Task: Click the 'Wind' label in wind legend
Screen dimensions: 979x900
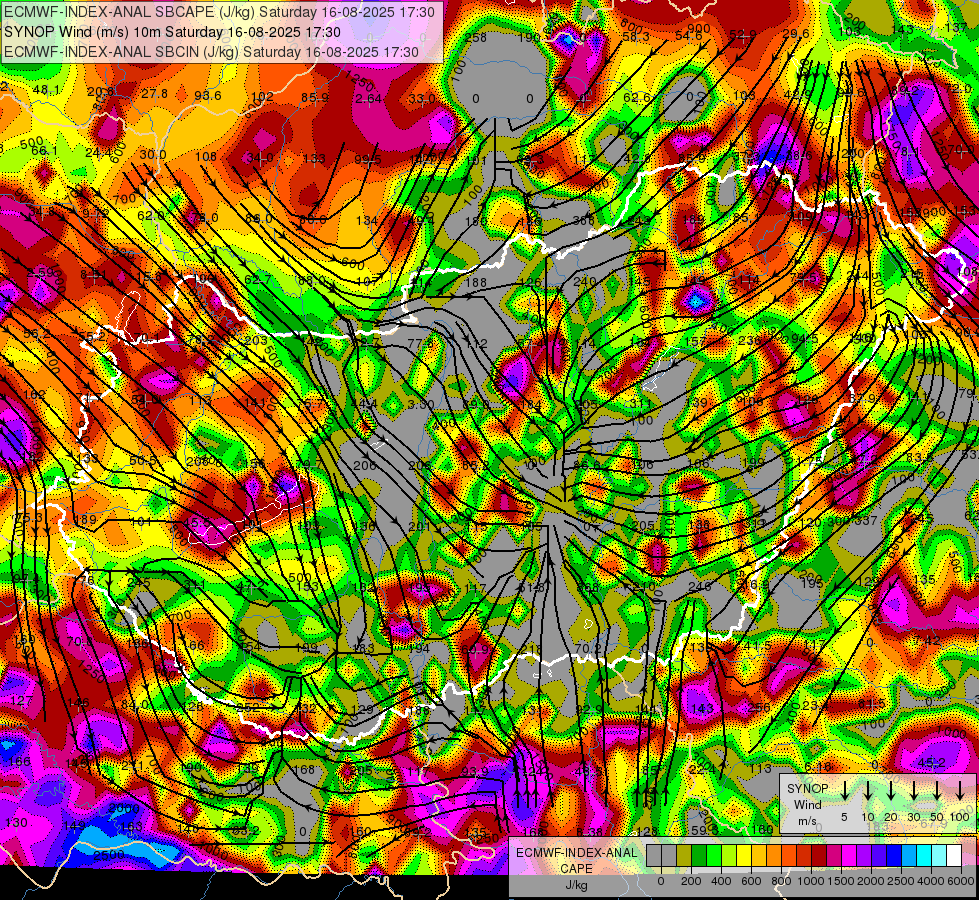Action: 807,804
